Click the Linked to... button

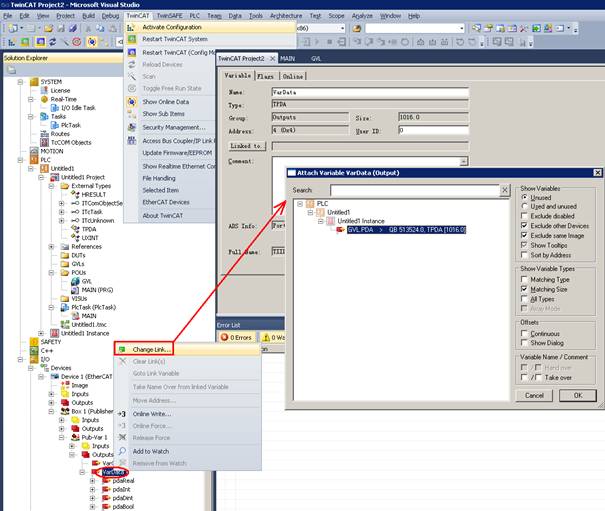(245, 145)
